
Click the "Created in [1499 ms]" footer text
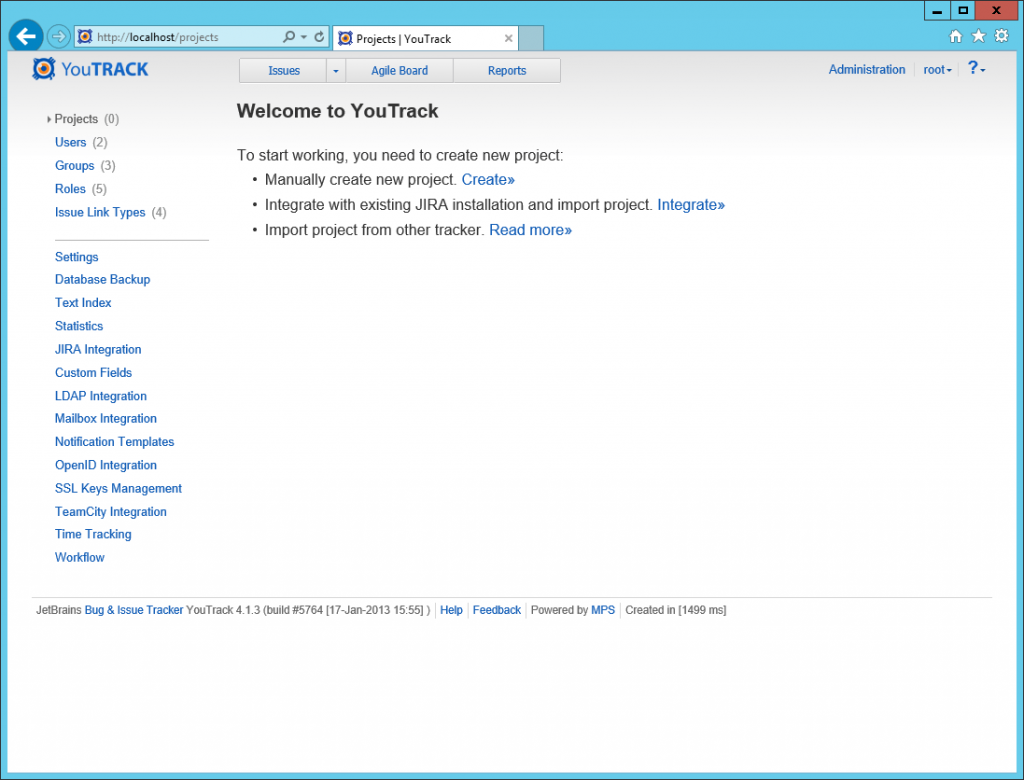pos(676,610)
